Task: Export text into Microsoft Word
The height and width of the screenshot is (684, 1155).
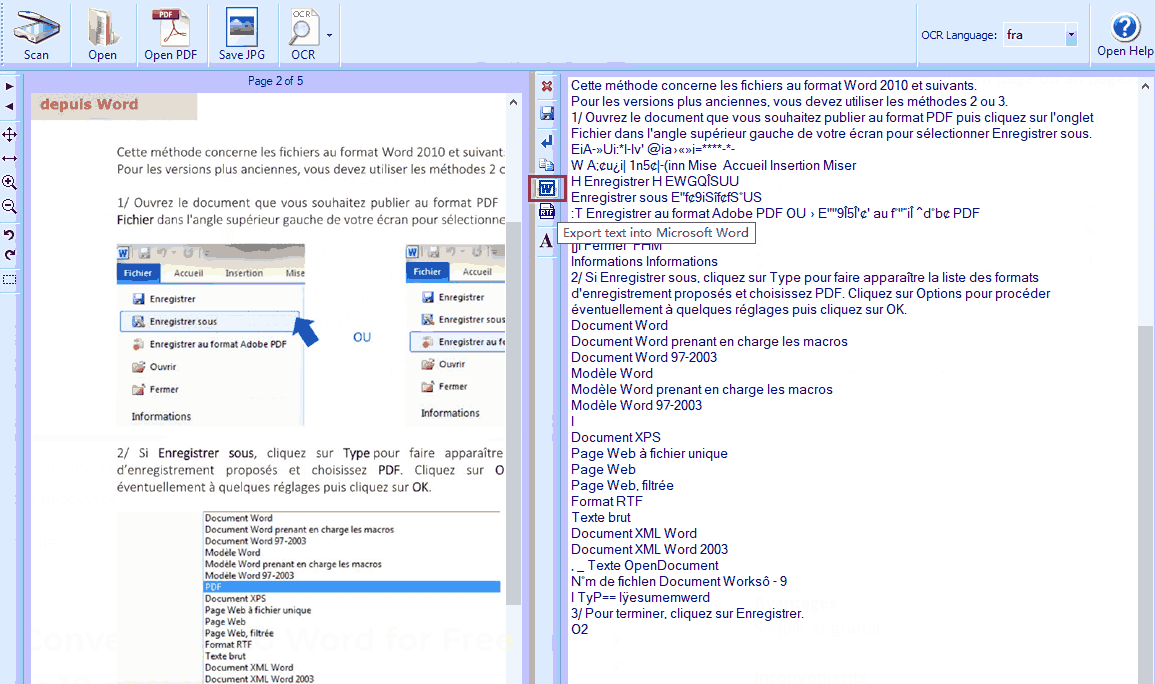Action: tap(547, 188)
